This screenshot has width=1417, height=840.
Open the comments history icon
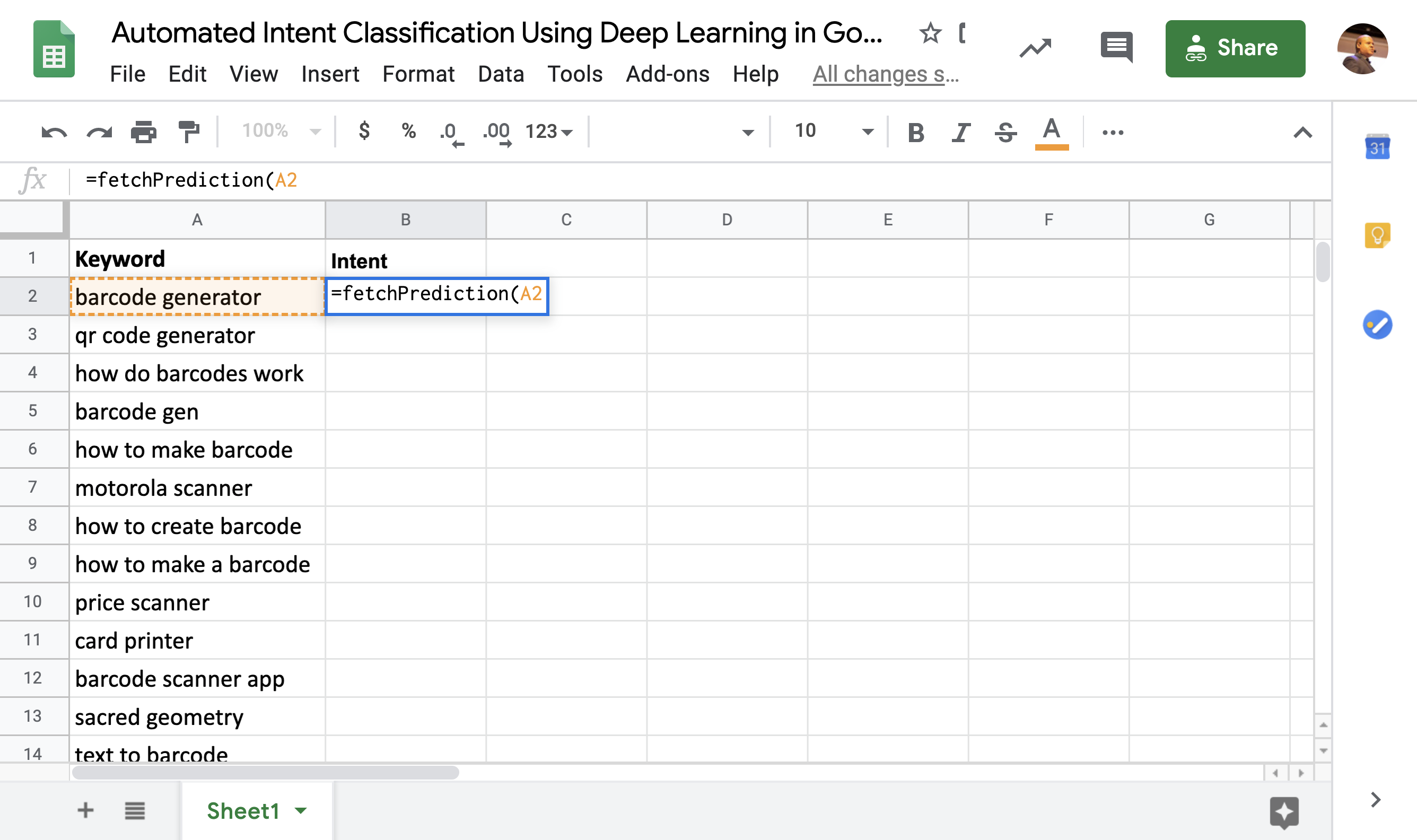click(1116, 48)
